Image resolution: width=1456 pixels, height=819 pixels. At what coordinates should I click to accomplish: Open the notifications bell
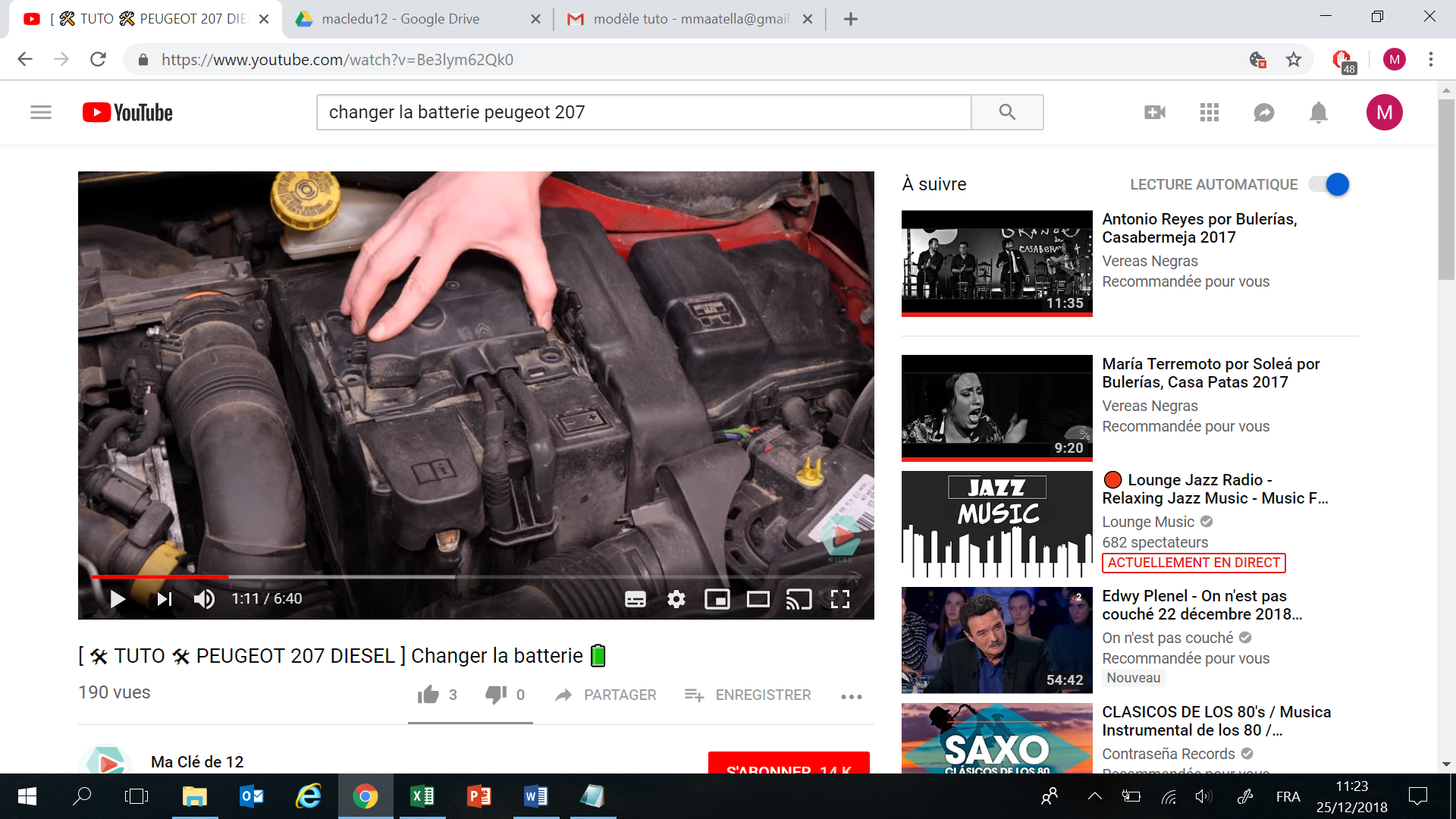pyautogui.click(x=1319, y=112)
